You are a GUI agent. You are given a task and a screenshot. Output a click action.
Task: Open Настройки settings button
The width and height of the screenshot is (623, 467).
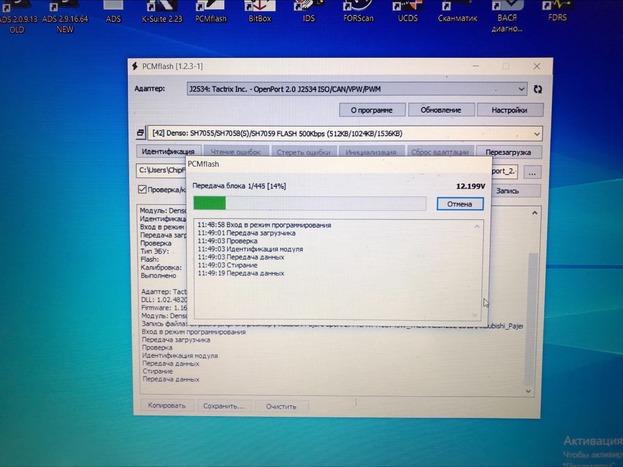click(x=508, y=110)
